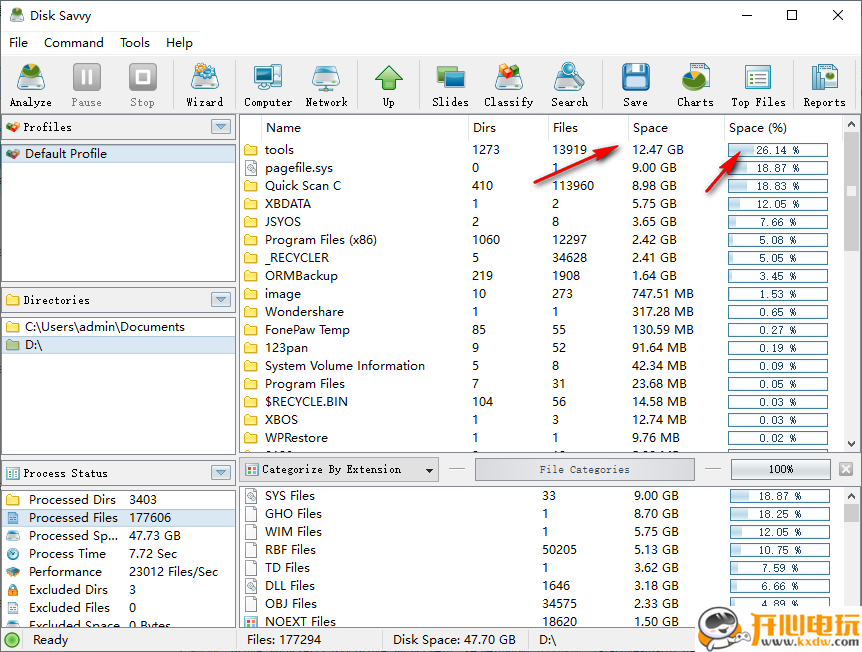Screen dimensions: 862x652
Task: Click the 100% filter button
Action: click(x=780, y=470)
